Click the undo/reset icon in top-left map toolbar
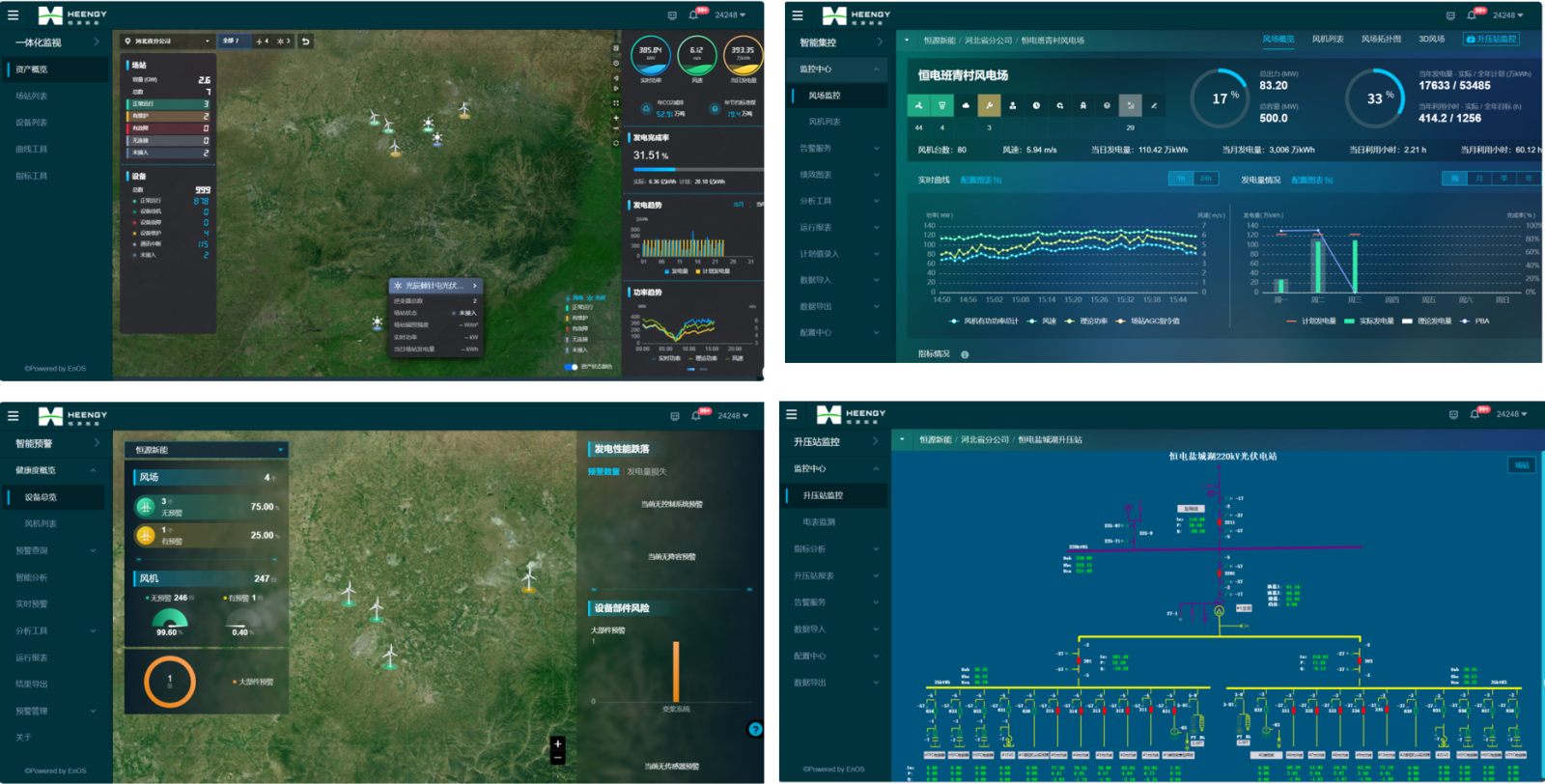Screen dimensions: 1545x784 click(x=305, y=42)
